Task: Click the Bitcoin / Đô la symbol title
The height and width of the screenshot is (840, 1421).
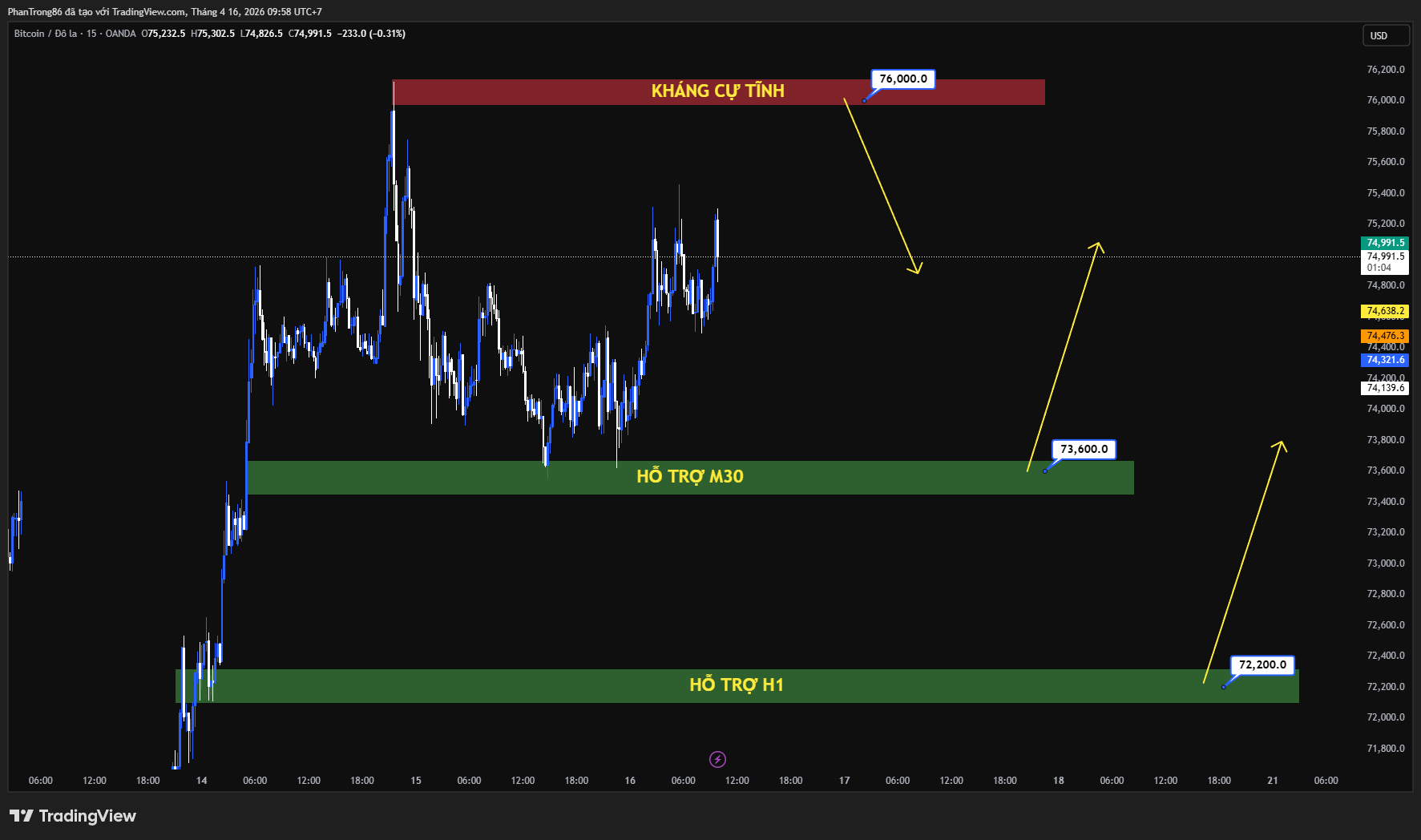Action: (46, 34)
